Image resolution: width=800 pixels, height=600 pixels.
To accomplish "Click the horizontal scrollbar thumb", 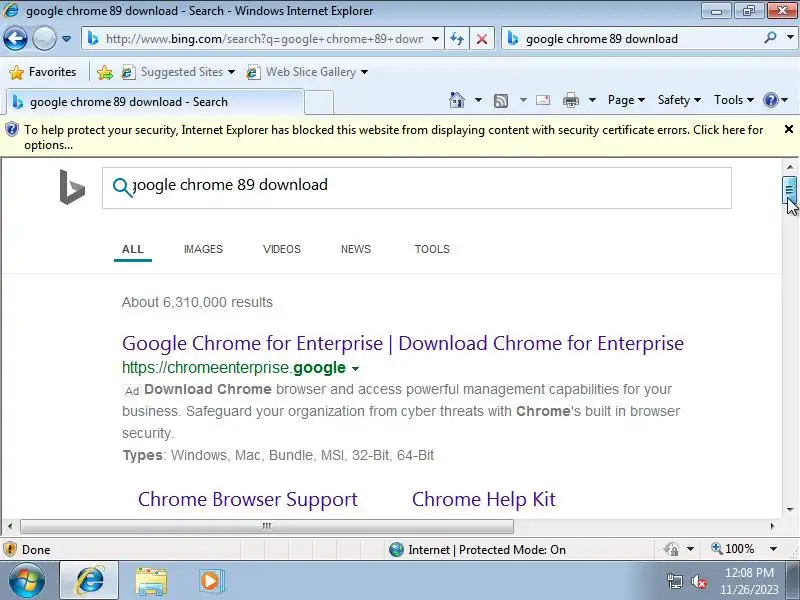I will [266, 526].
